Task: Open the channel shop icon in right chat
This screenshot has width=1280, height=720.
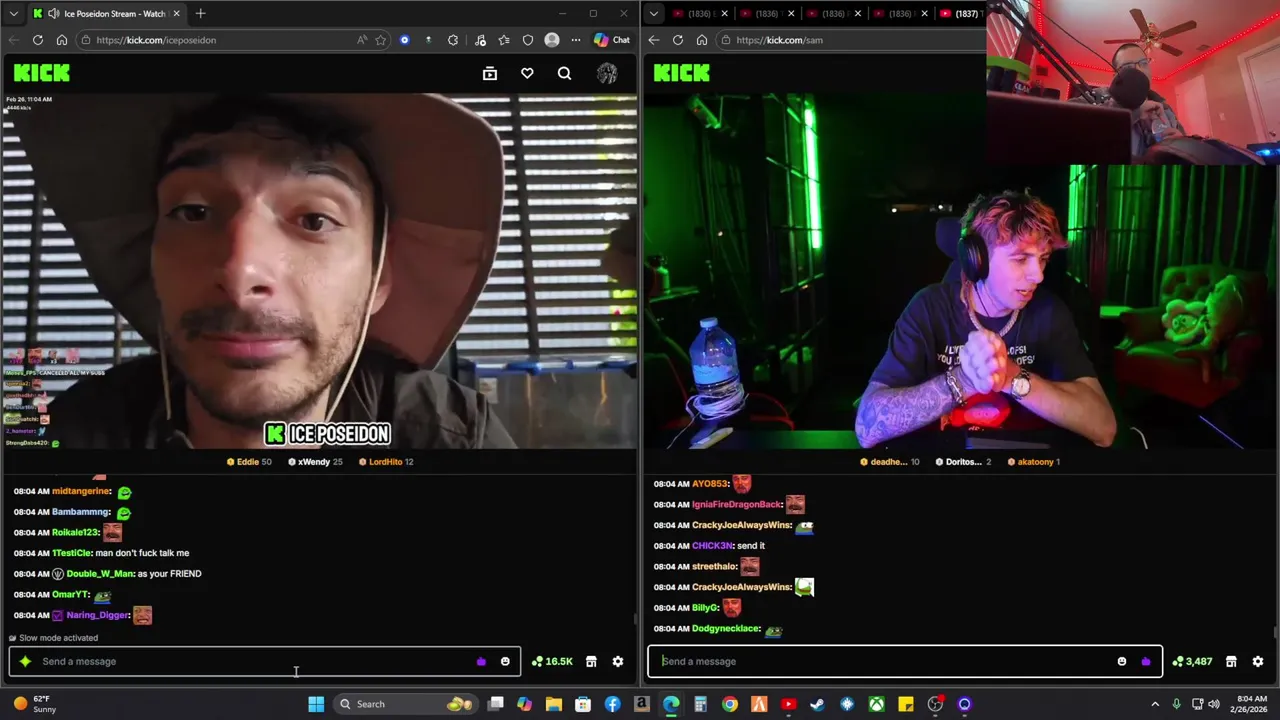Action: (x=1231, y=661)
